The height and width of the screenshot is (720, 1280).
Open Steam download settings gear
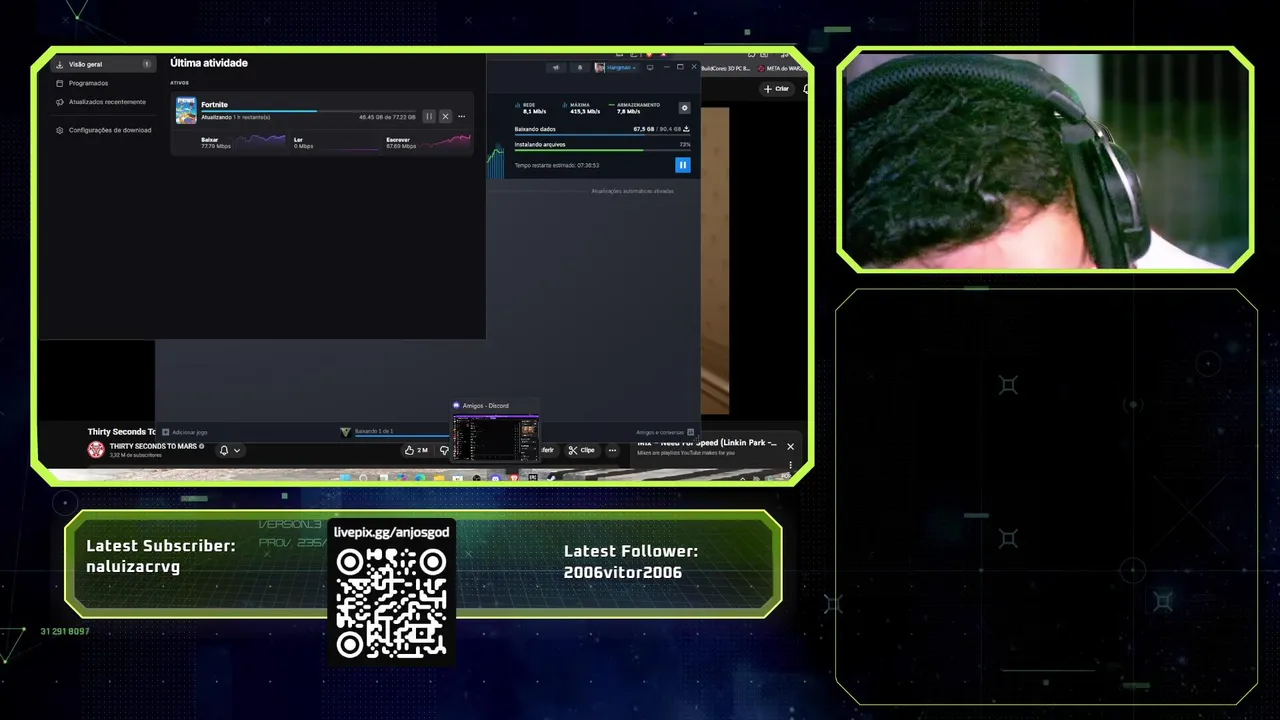point(684,107)
